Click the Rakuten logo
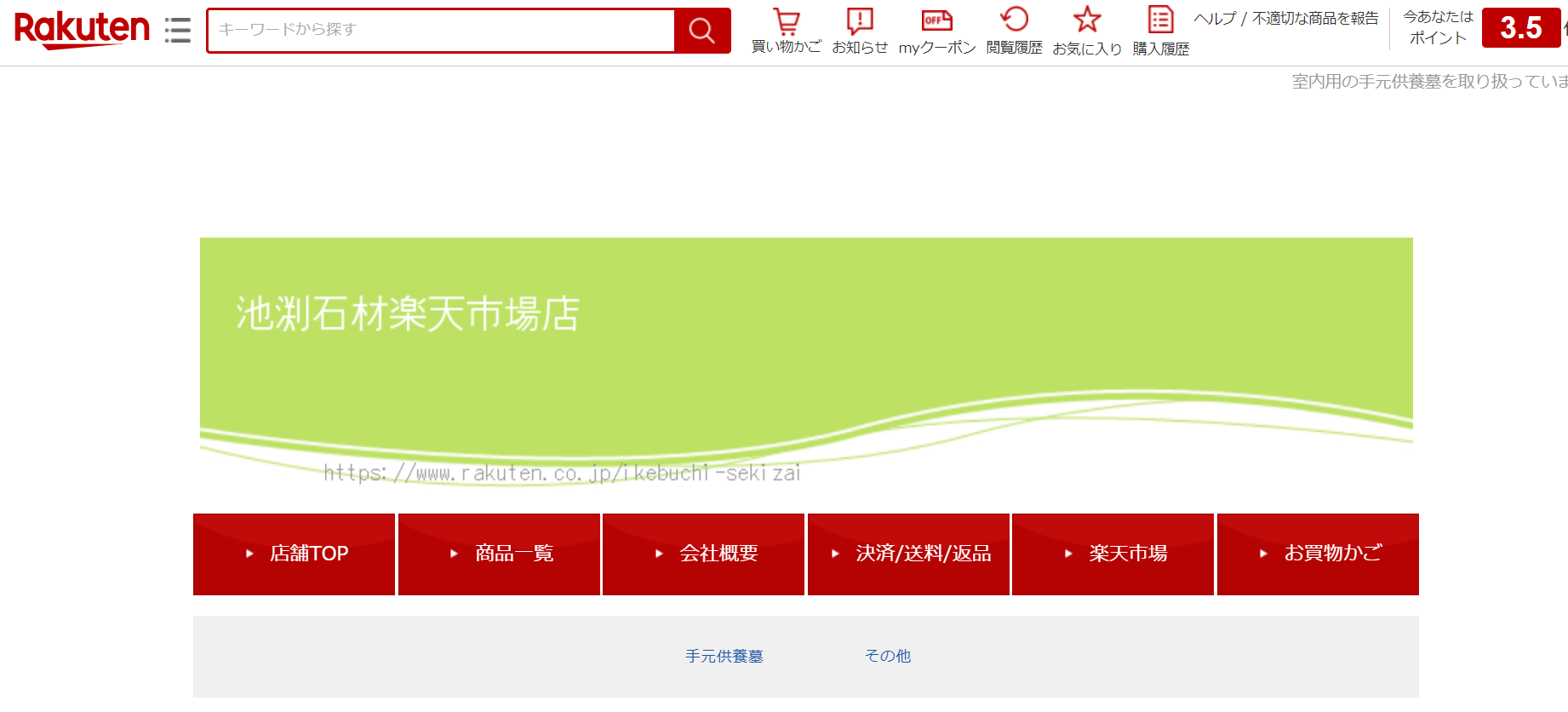 point(82,30)
